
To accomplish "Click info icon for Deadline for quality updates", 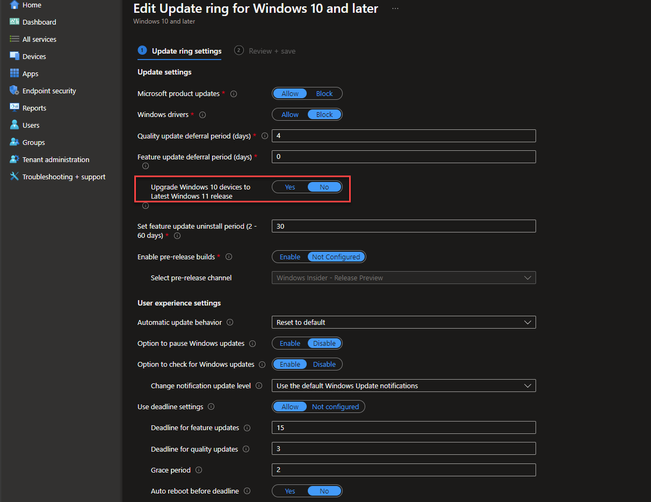I will pos(246,449).
